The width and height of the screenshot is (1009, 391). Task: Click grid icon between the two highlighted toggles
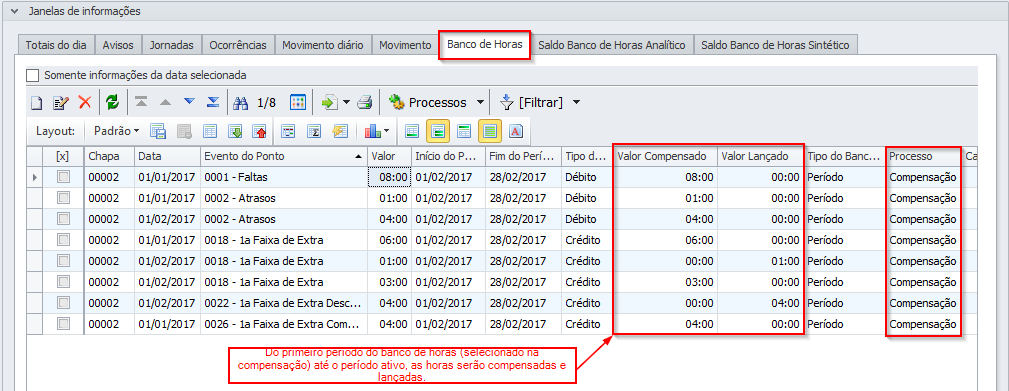click(464, 131)
